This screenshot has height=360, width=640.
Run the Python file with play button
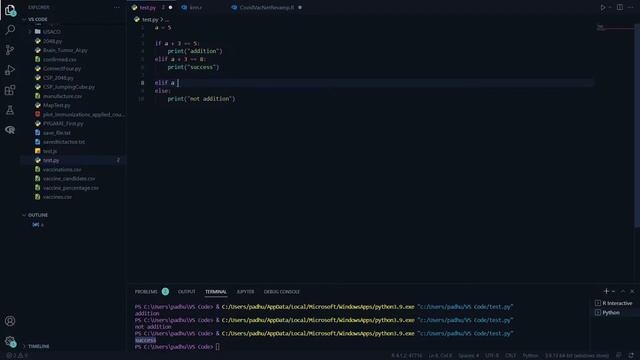pos(602,7)
